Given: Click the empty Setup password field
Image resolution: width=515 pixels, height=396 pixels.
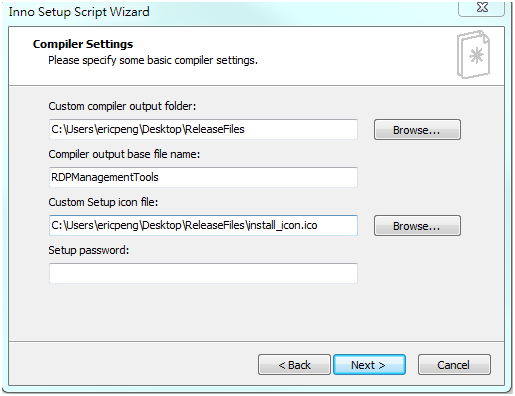Looking at the screenshot, I should click(x=203, y=273).
